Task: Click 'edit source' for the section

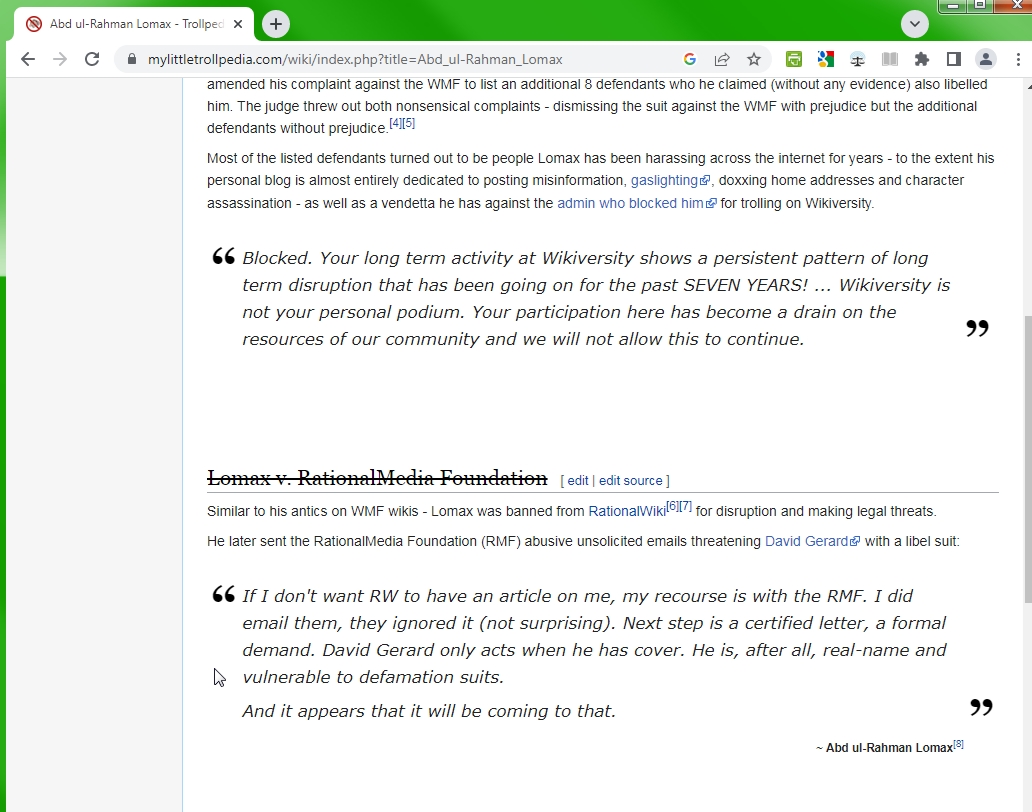Action: point(631,480)
